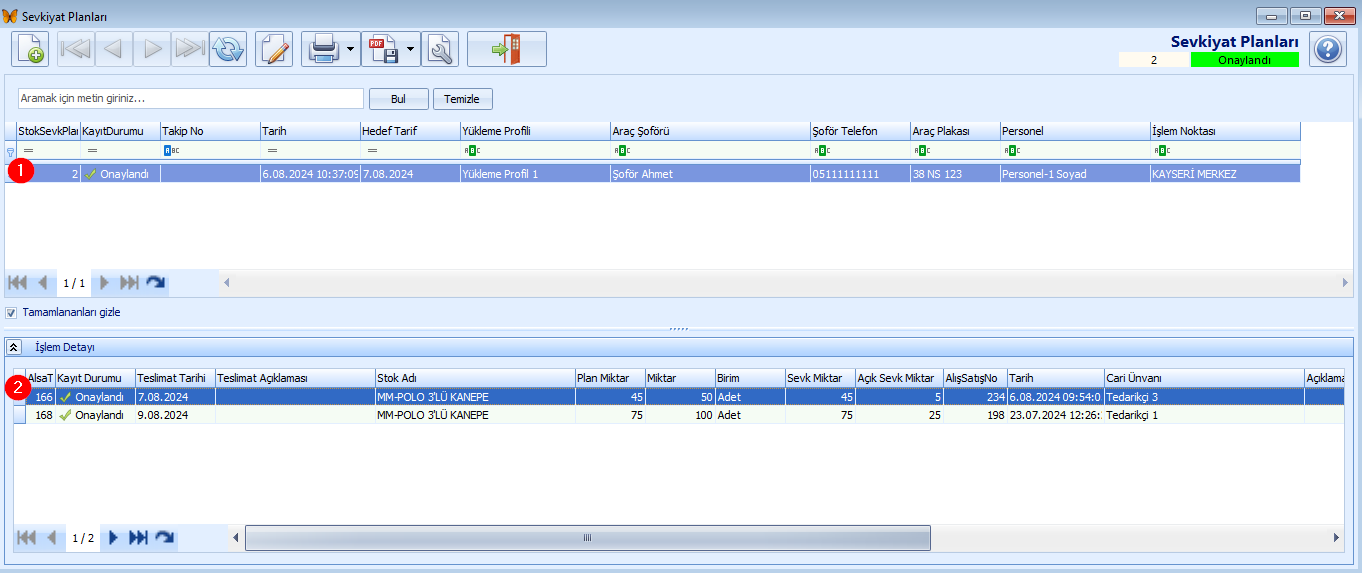Go to next record in top toolbar
The image size is (1362, 573).
click(x=152, y=49)
